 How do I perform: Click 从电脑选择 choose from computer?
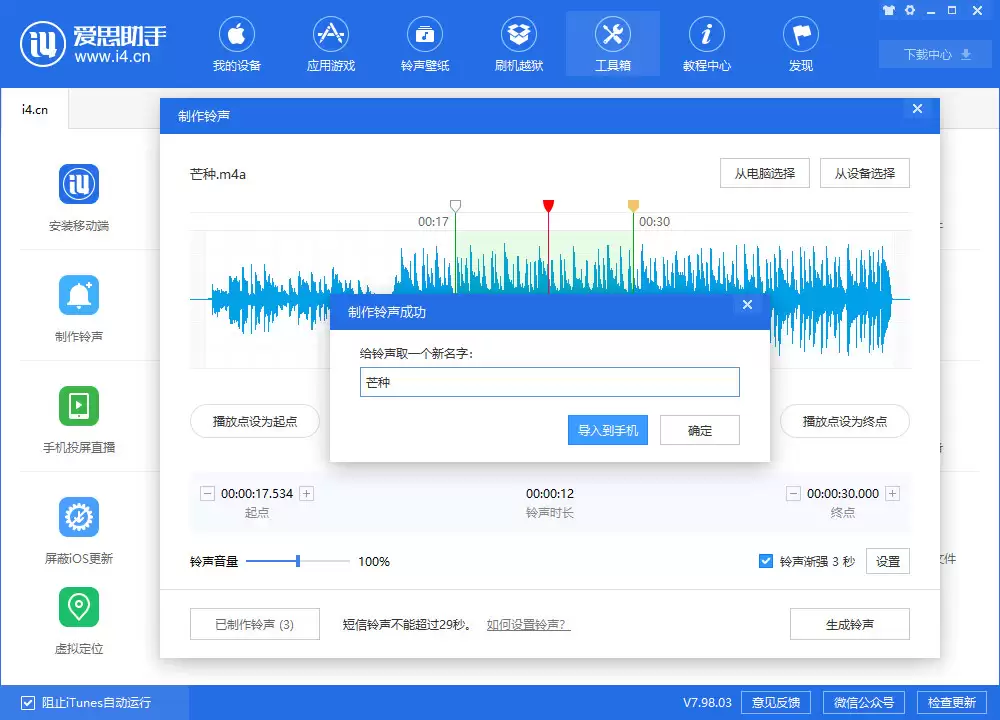pyautogui.click(x=765, y=173)
